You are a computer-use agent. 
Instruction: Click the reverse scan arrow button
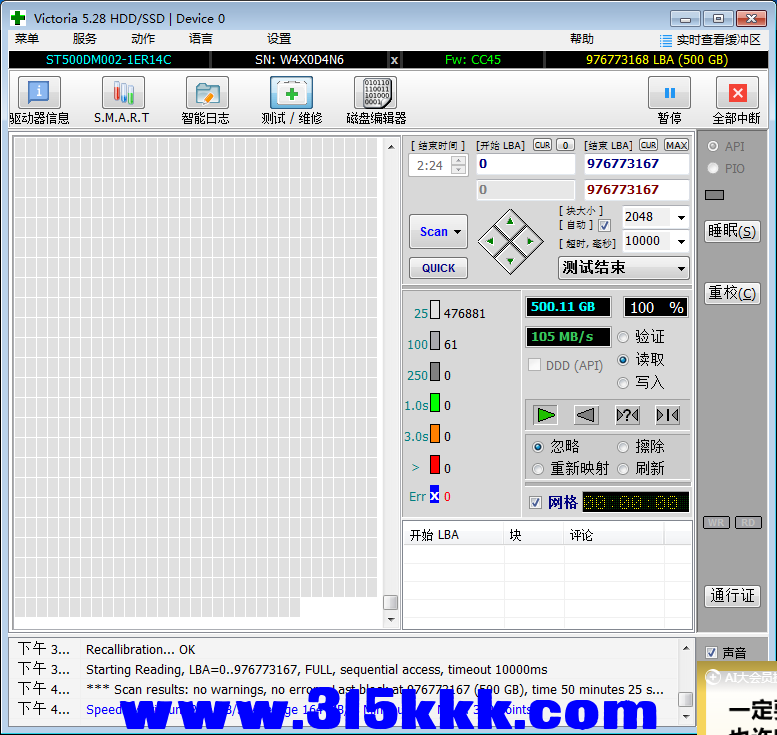(x=586, y=415)
